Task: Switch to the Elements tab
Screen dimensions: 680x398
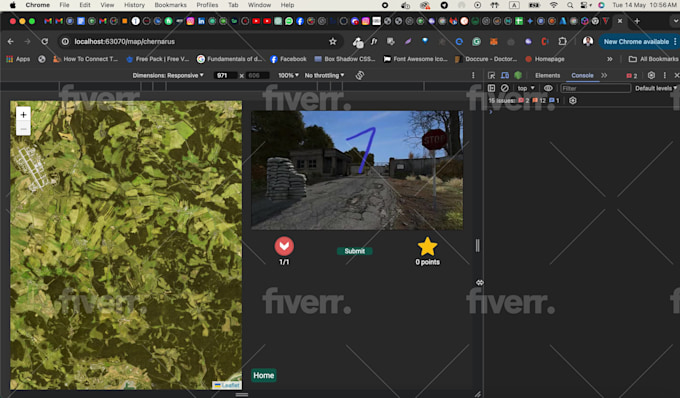Action: pos(547,75)
